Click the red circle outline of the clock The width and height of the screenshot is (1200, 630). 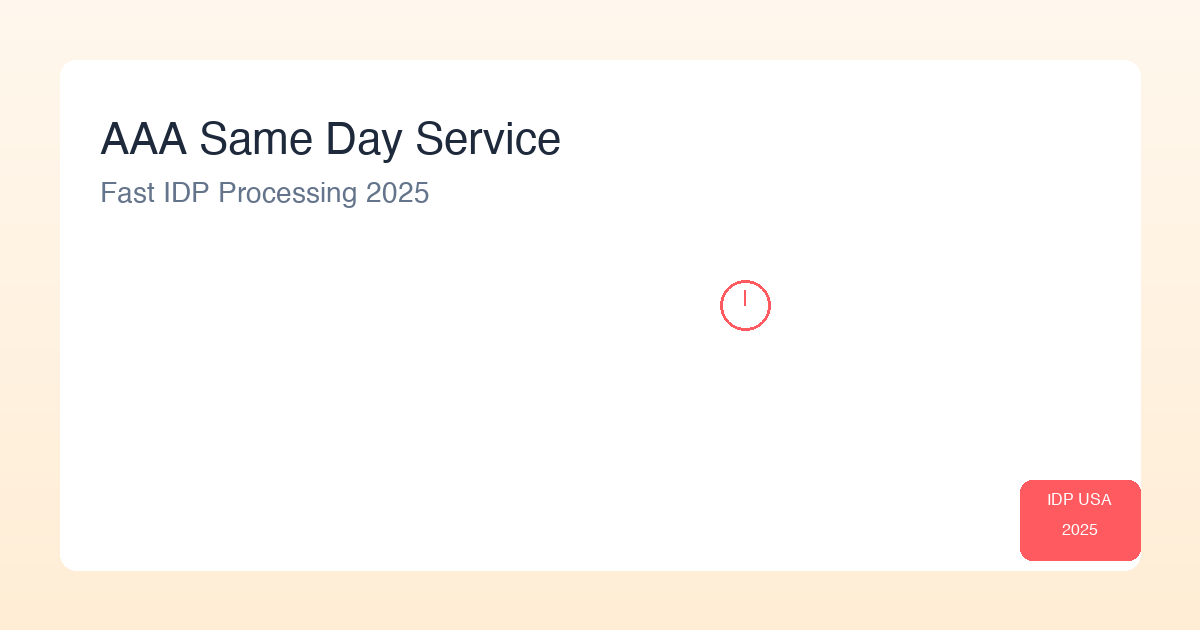point(722,305)
